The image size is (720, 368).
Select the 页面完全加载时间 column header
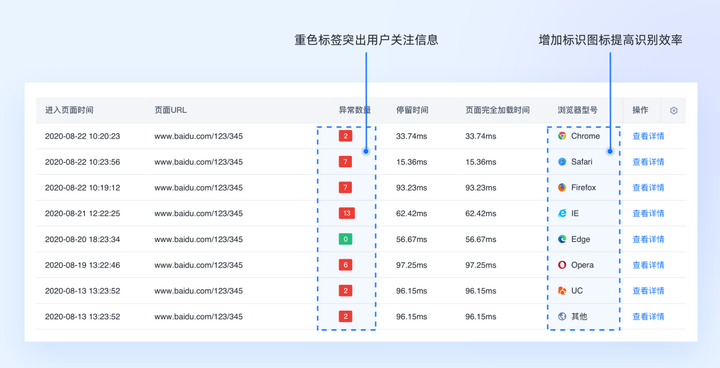(497, 110)
